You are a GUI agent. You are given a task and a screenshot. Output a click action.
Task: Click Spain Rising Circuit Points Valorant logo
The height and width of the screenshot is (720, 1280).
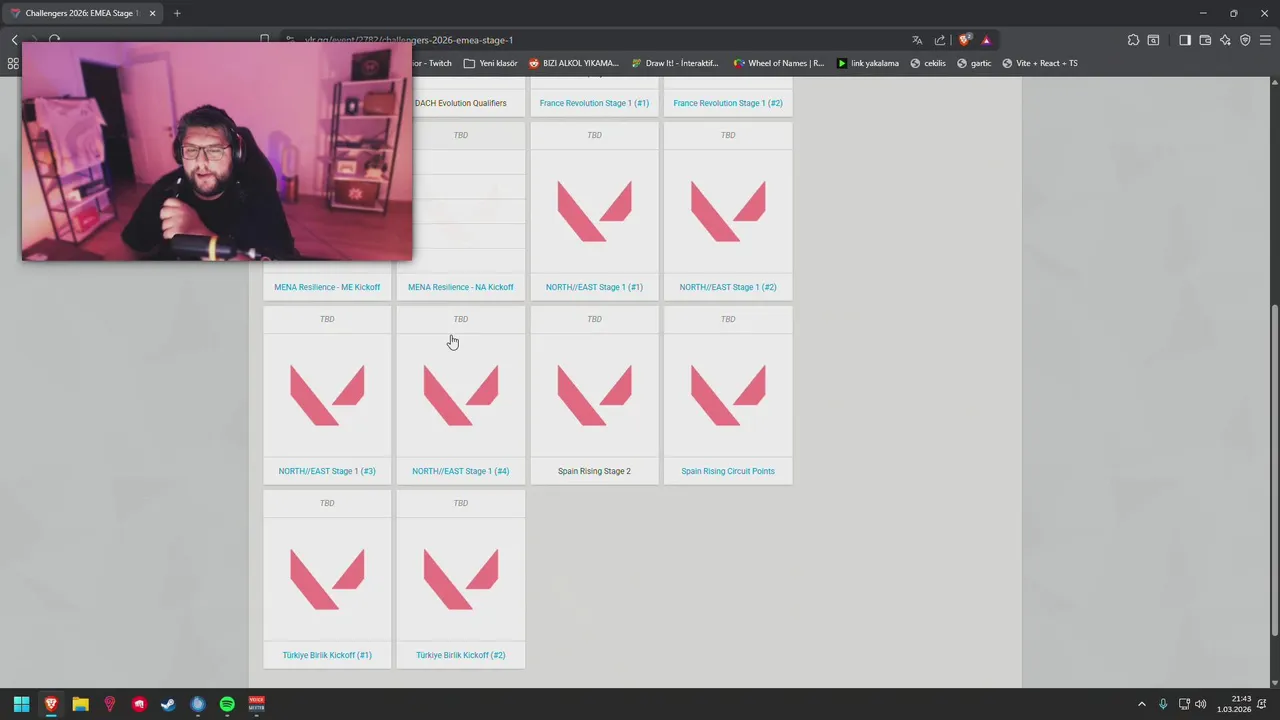pyautogui.click(x=728, y=395)
